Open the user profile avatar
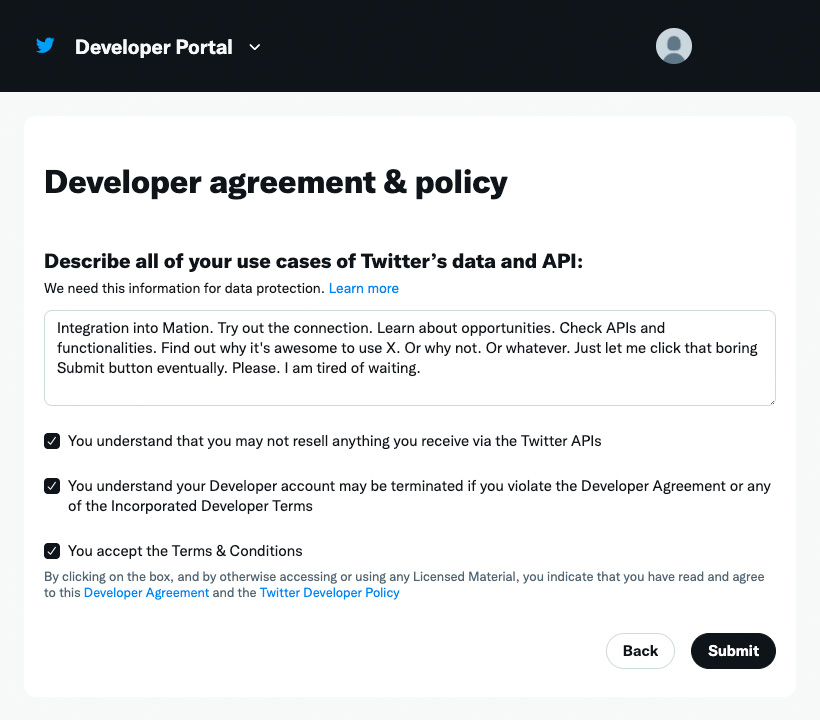This screenshot has width=820, height=720. click(674, 46)
